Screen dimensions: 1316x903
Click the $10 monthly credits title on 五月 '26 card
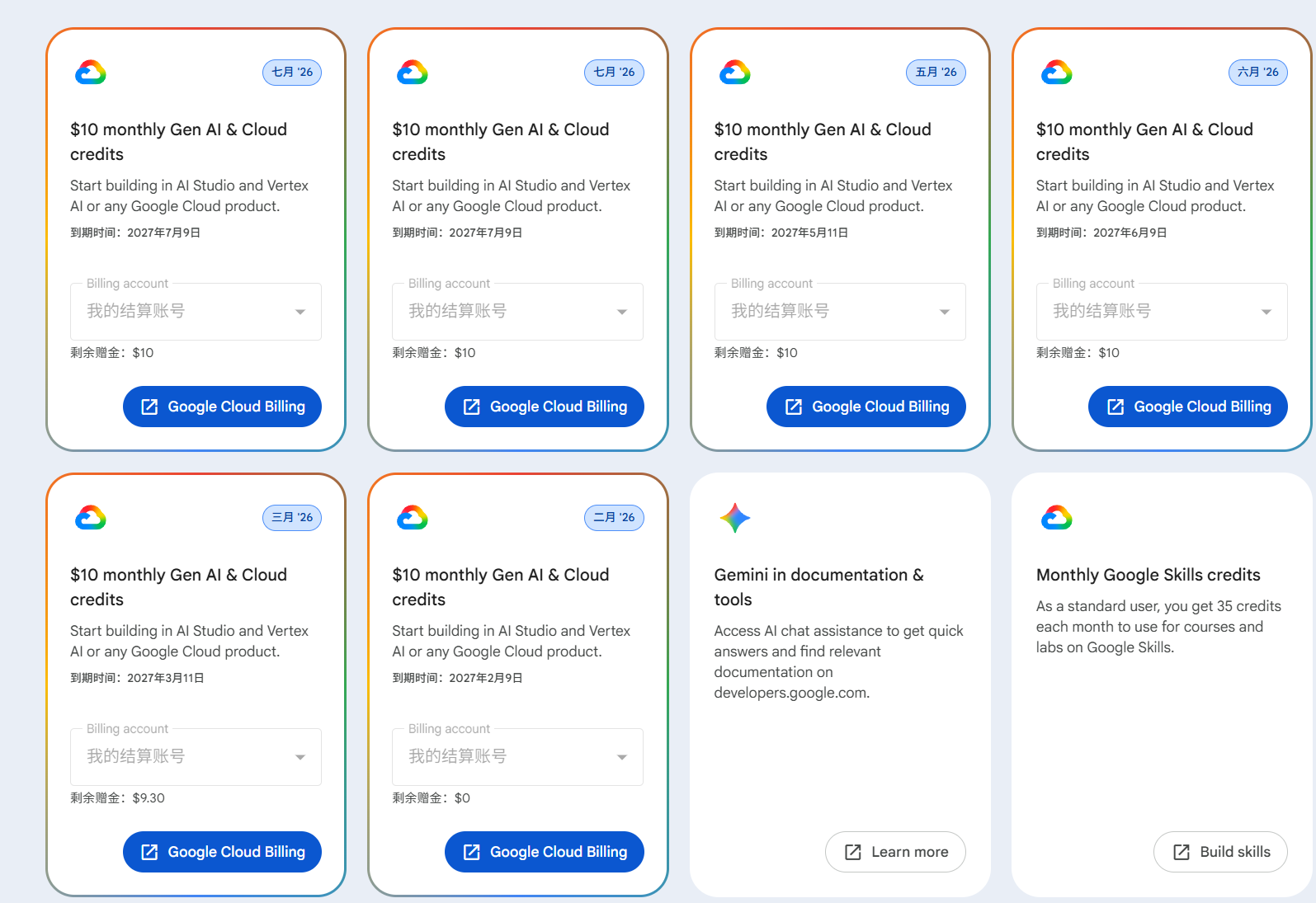click(x=823, y=142)
